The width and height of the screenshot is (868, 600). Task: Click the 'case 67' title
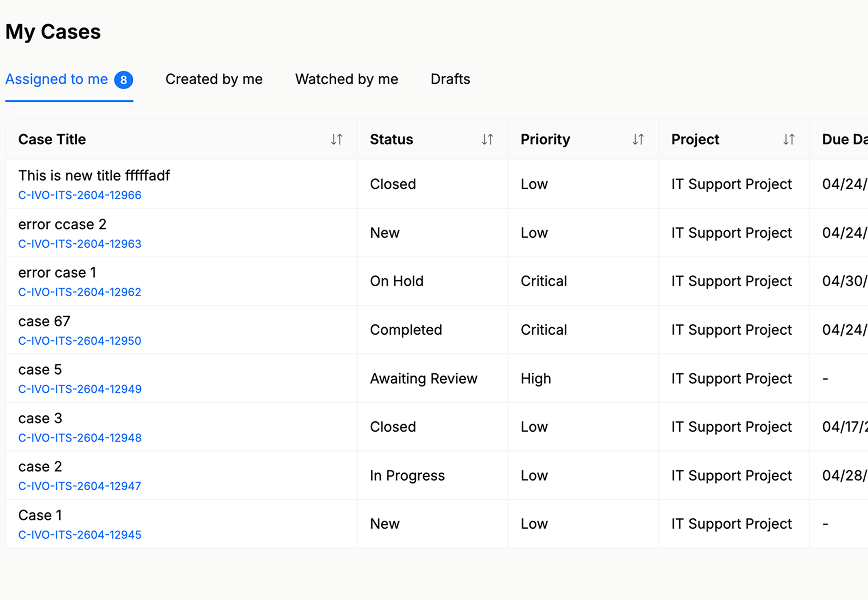pyautogui.click(x=44, y=321)
